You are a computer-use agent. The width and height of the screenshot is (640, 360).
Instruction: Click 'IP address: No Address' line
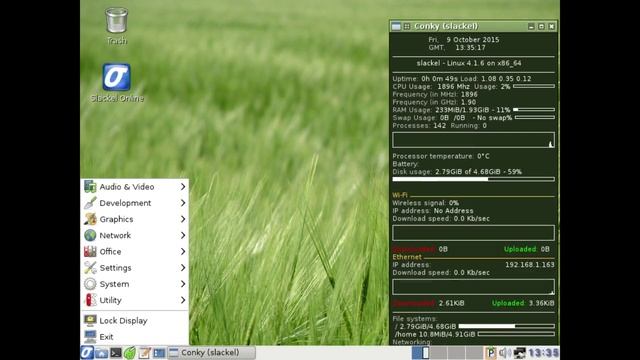(433, 211)
